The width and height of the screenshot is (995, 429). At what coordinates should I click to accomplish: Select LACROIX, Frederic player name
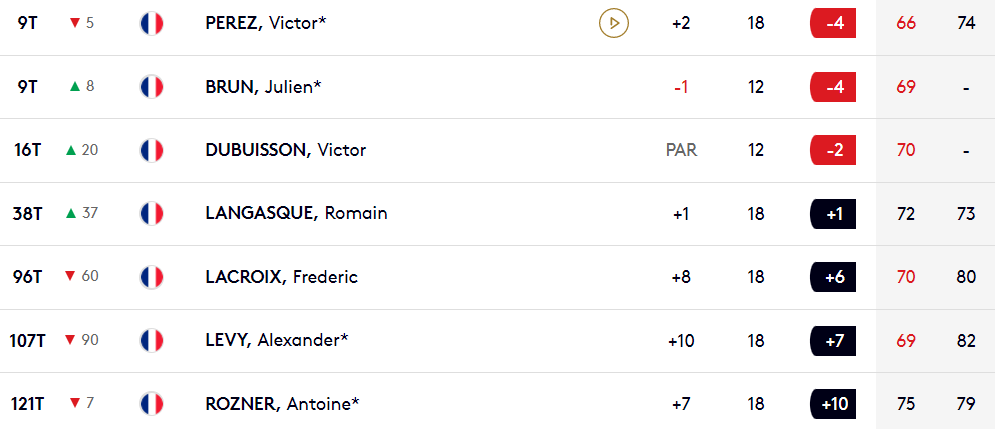click(x=282, y=277)
